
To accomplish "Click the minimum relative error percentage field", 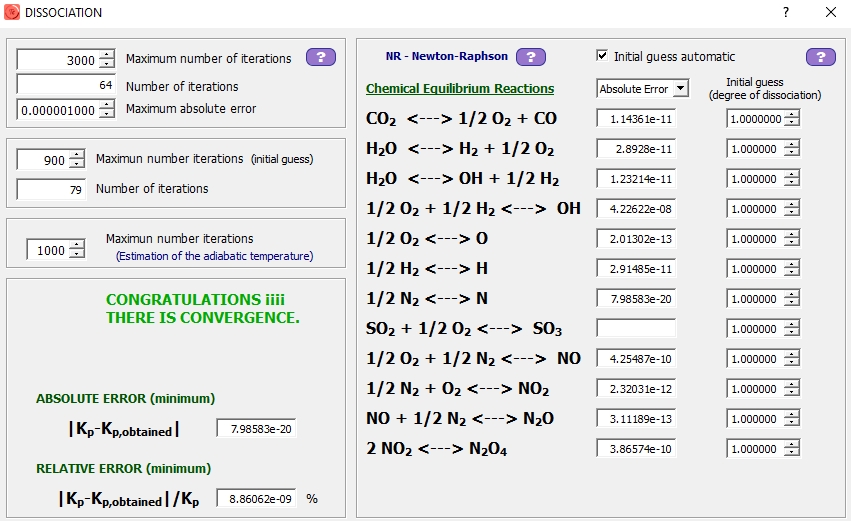I will click(x=256, y=498).
